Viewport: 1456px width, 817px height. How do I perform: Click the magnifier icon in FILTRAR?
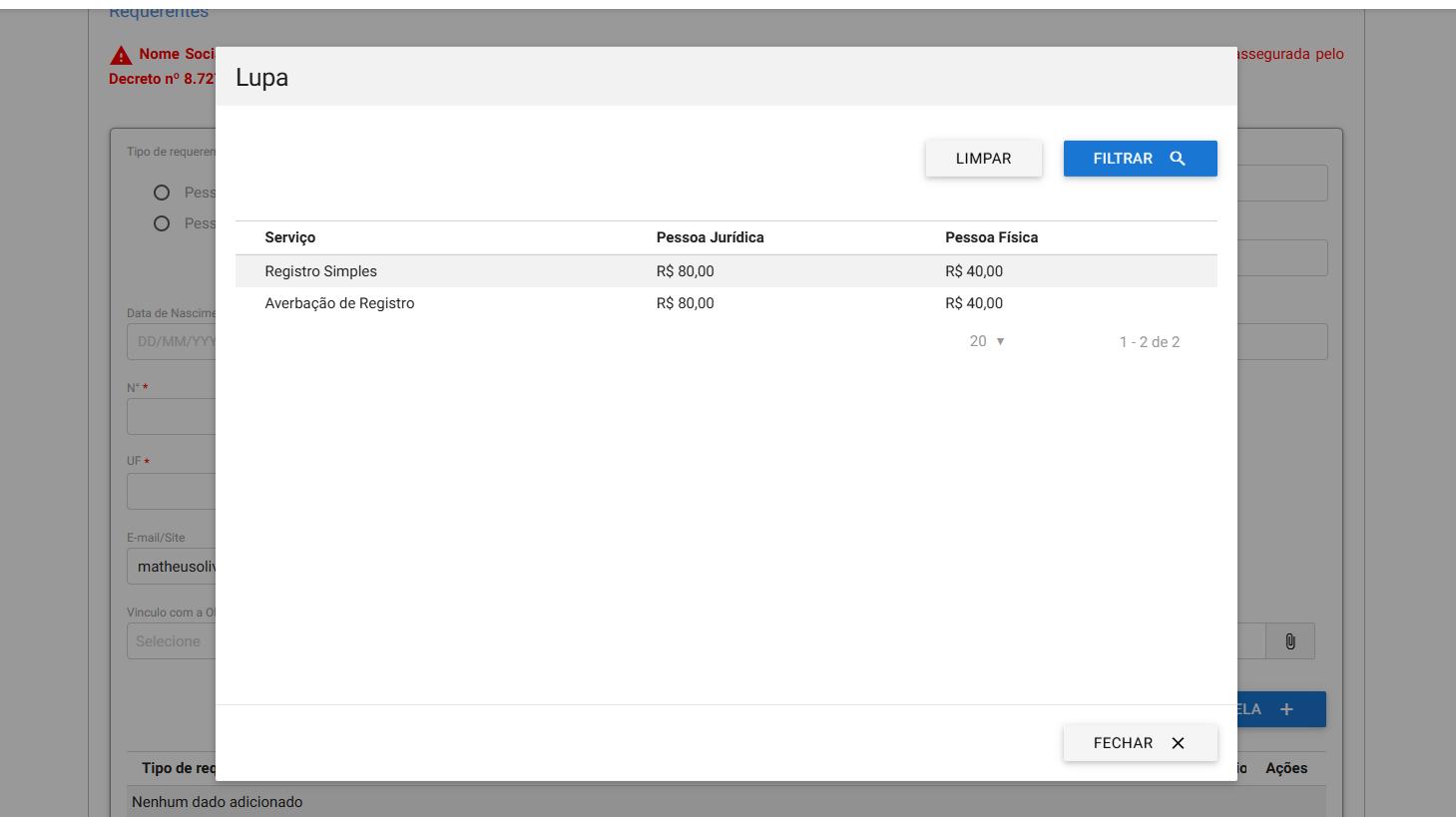(1178, 159)
